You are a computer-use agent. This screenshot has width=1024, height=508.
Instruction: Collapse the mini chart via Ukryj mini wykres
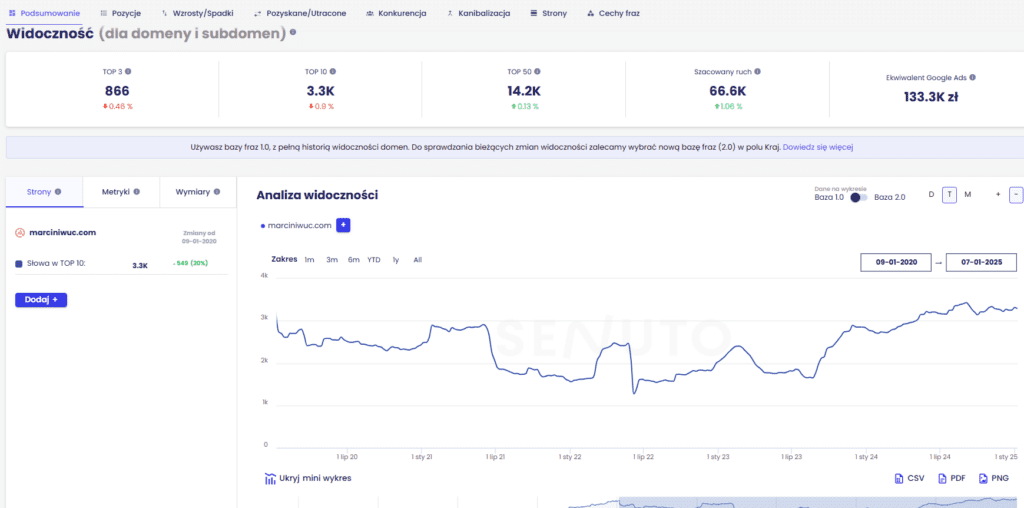[x=308, y=479]
